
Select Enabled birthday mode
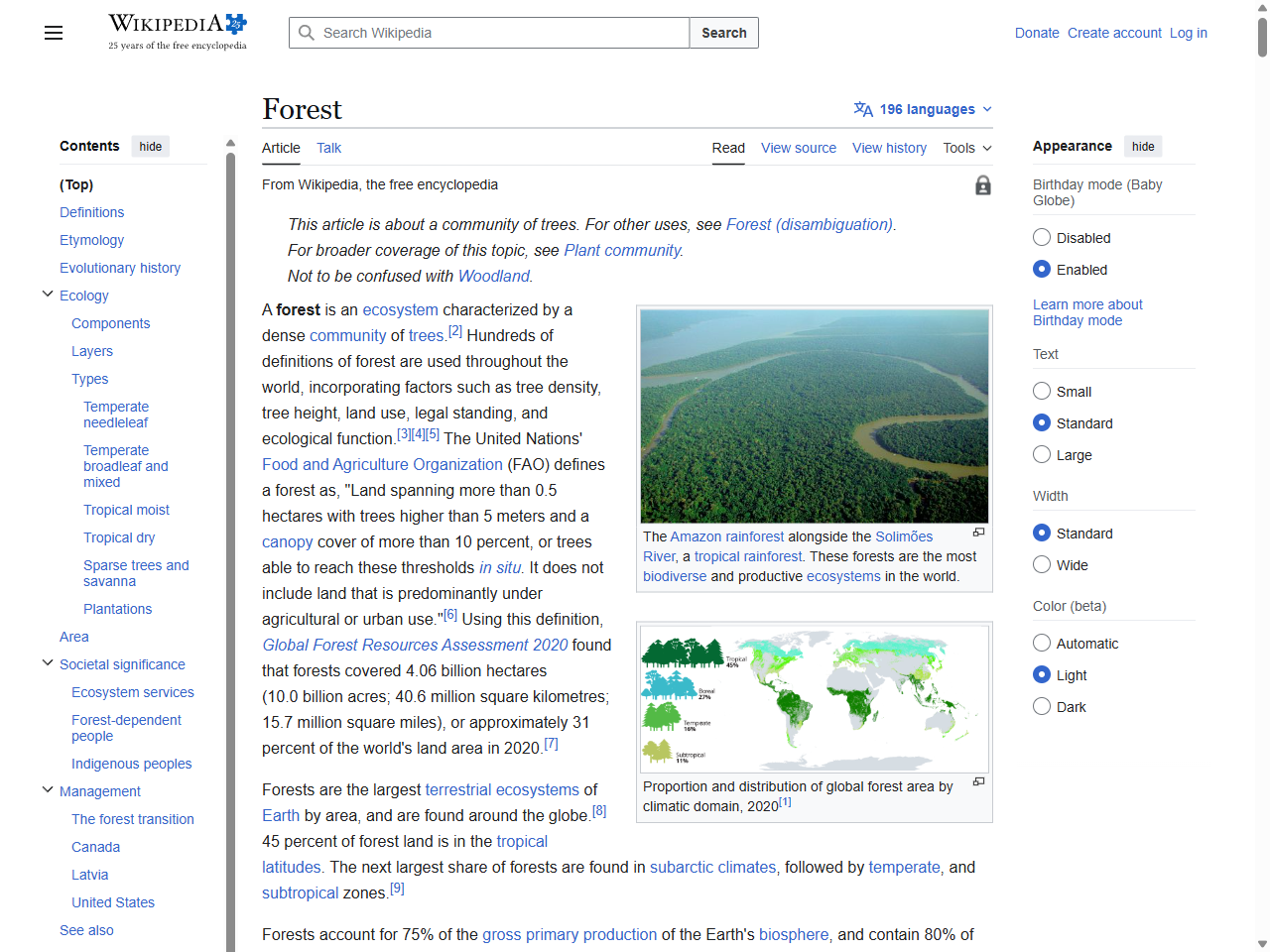click(1042, 269)
